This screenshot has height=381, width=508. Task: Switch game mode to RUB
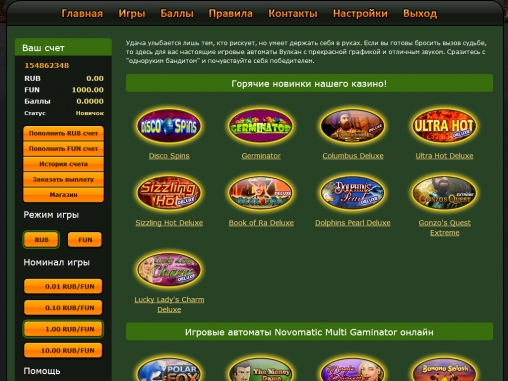click(41, 240)
